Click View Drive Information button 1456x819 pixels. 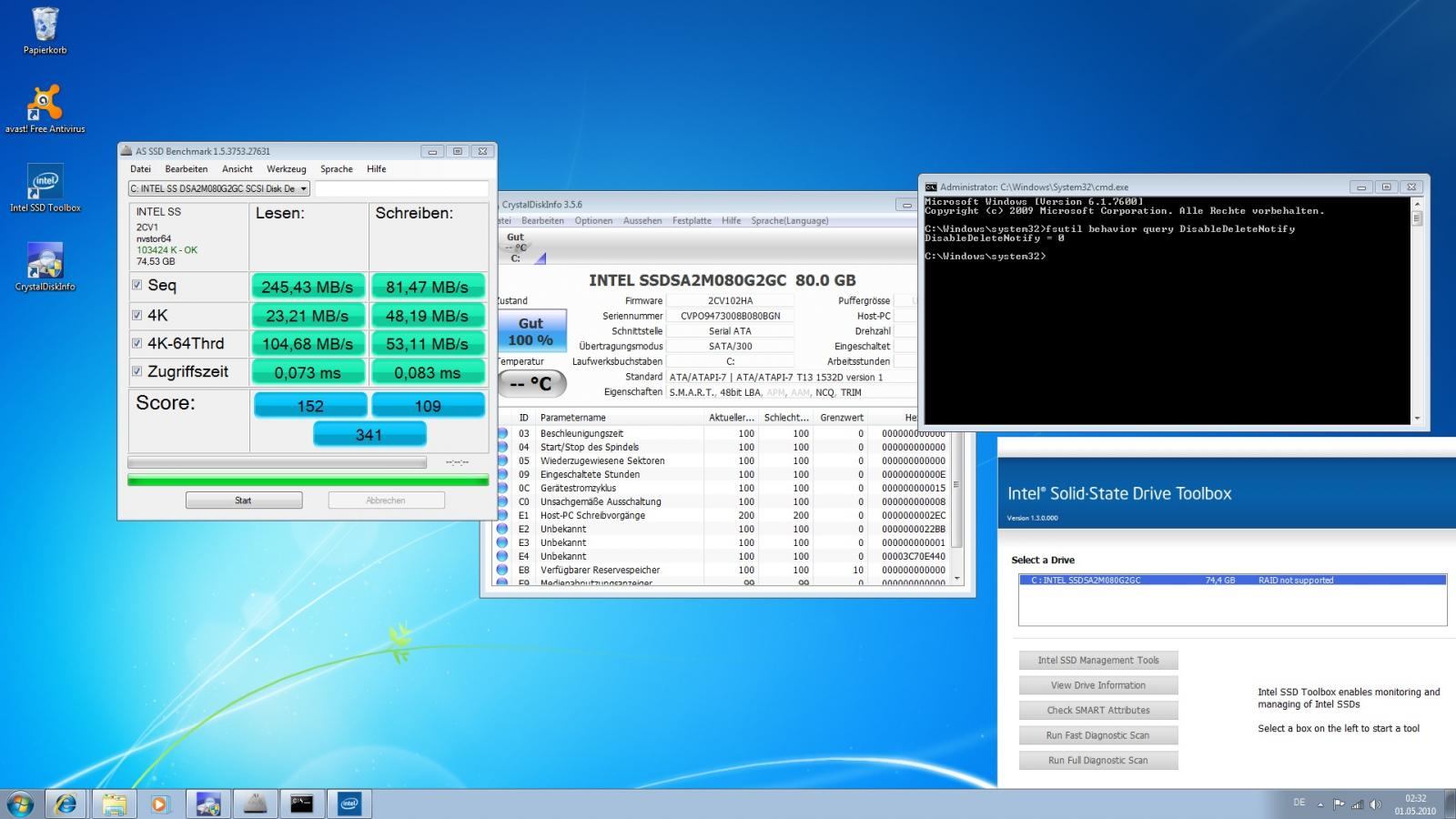(x=1098, y=685)
